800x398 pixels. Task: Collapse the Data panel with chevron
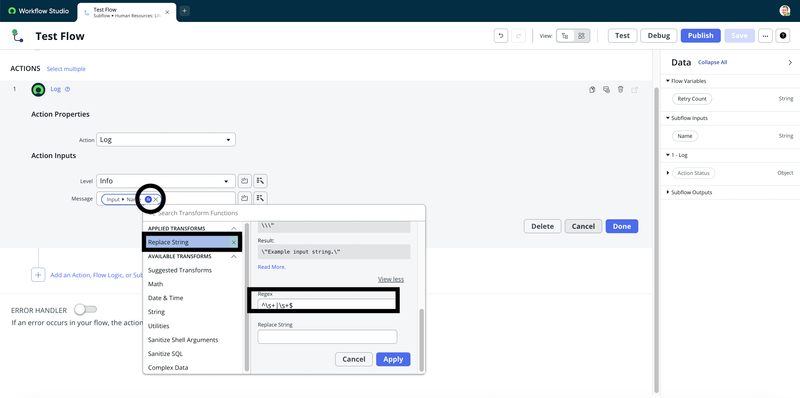tap(790, 62)
